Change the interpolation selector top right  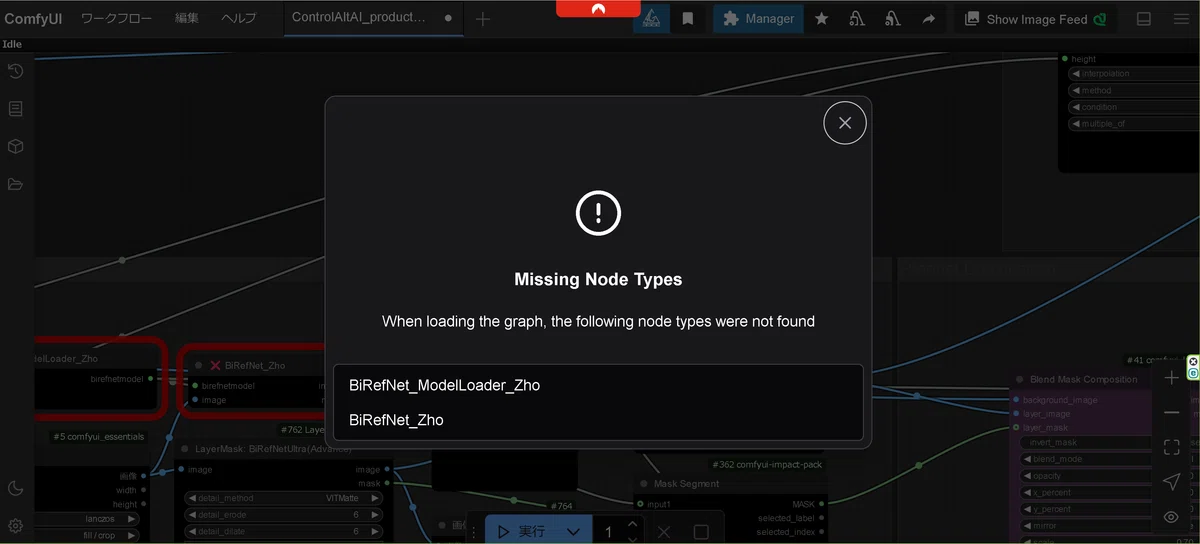(1133, 74)
